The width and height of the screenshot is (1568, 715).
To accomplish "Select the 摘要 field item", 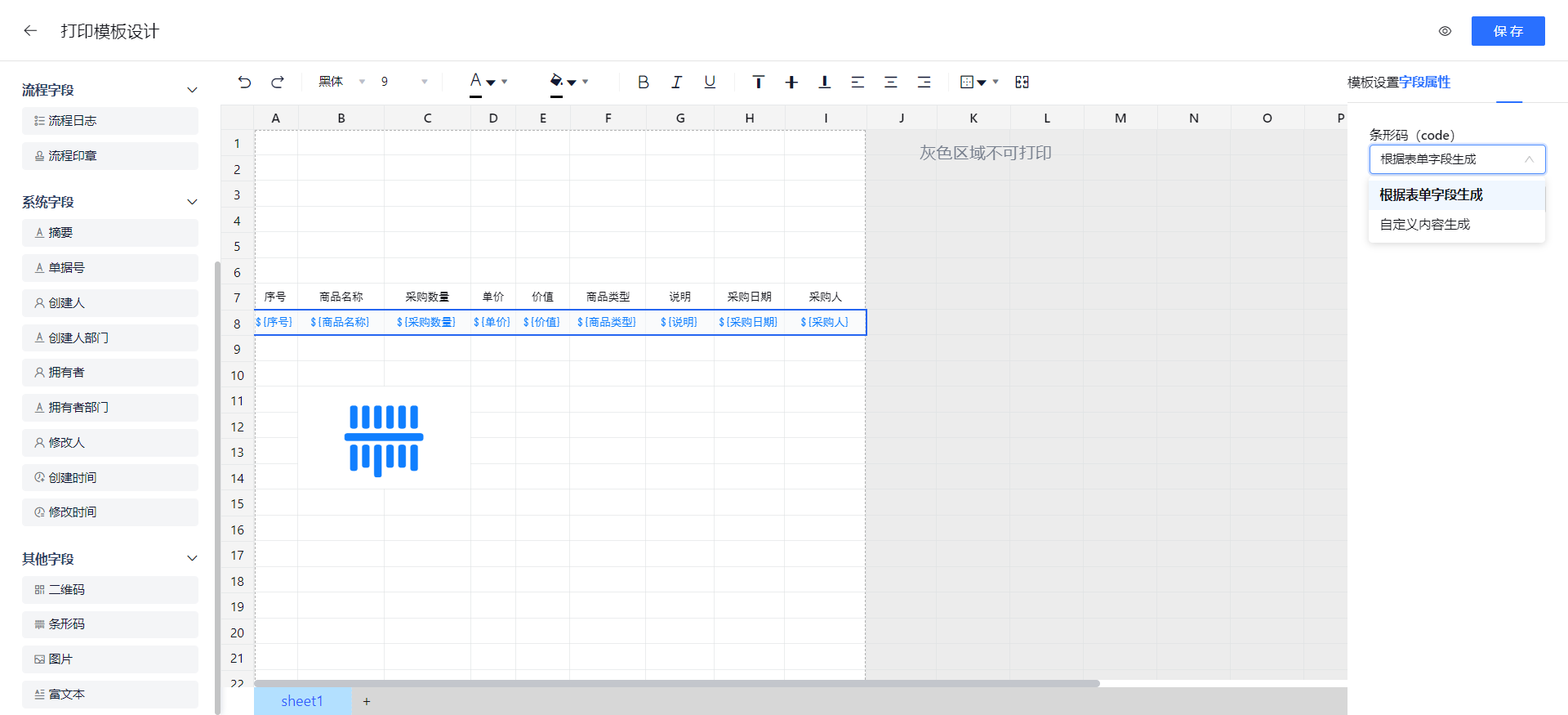I will (x=110, y=233).
